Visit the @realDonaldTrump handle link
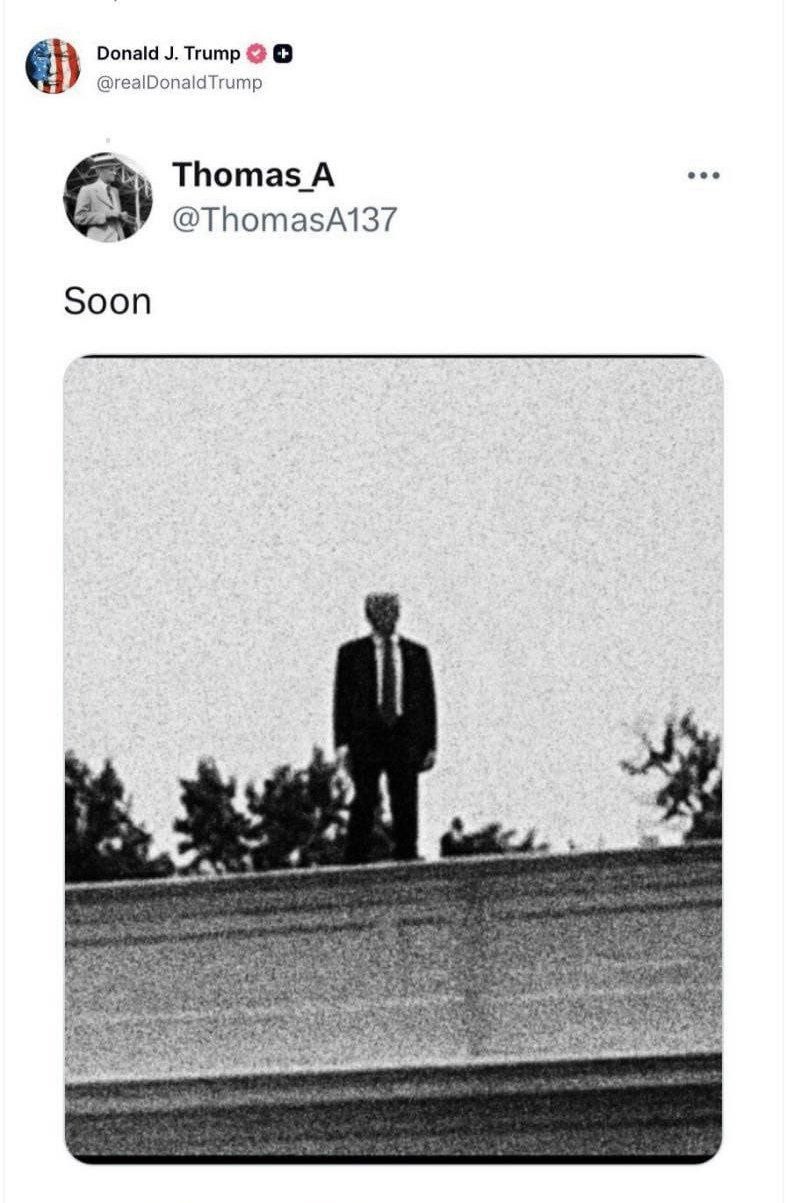This screenshot has height=1203, width=786. [x=179, y=82]
